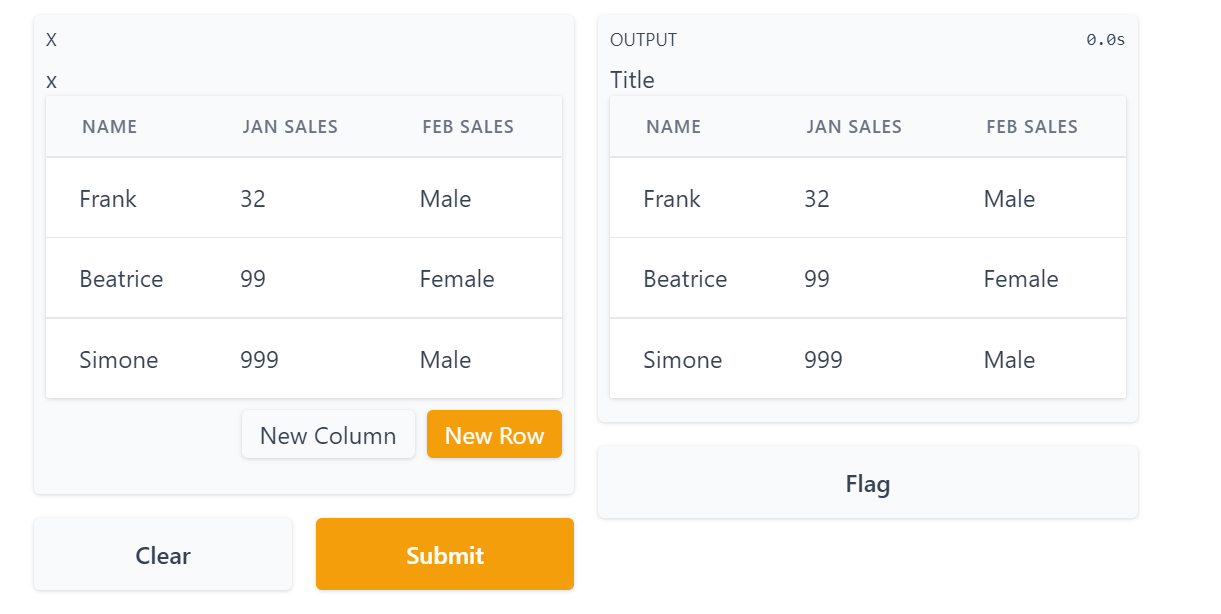Select the Simone cell in input table
Image resolution: width=1221 pixels, height=614 pixels.
click(119, 360)
